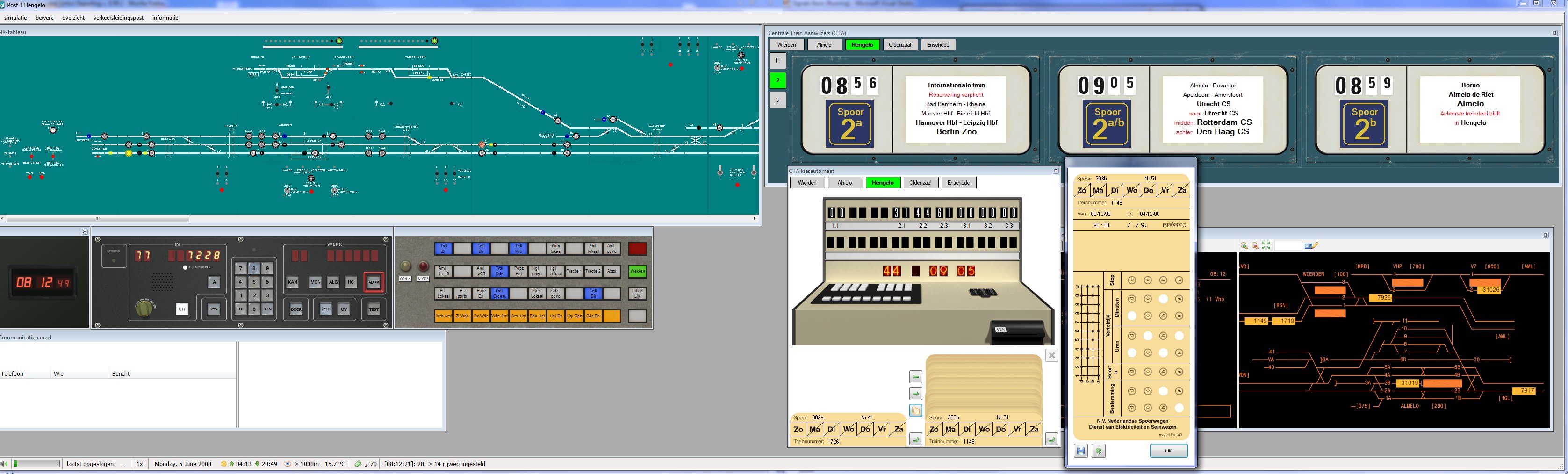Insert card 303b with its green arrow

click(x=1051, y=439)
